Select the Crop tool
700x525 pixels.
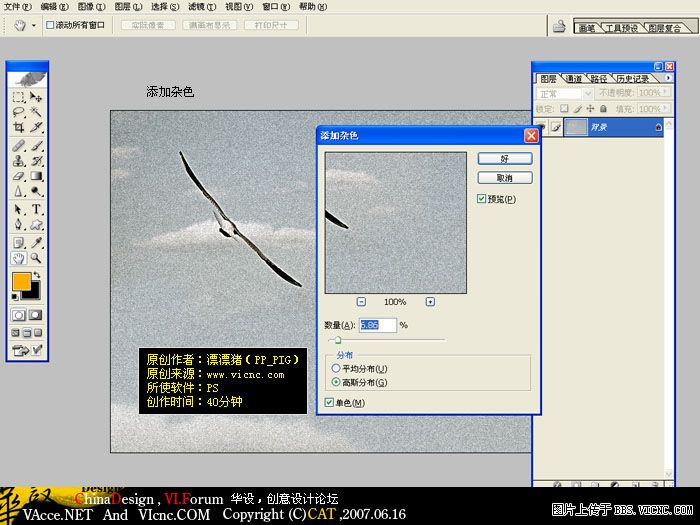point(18,127)
